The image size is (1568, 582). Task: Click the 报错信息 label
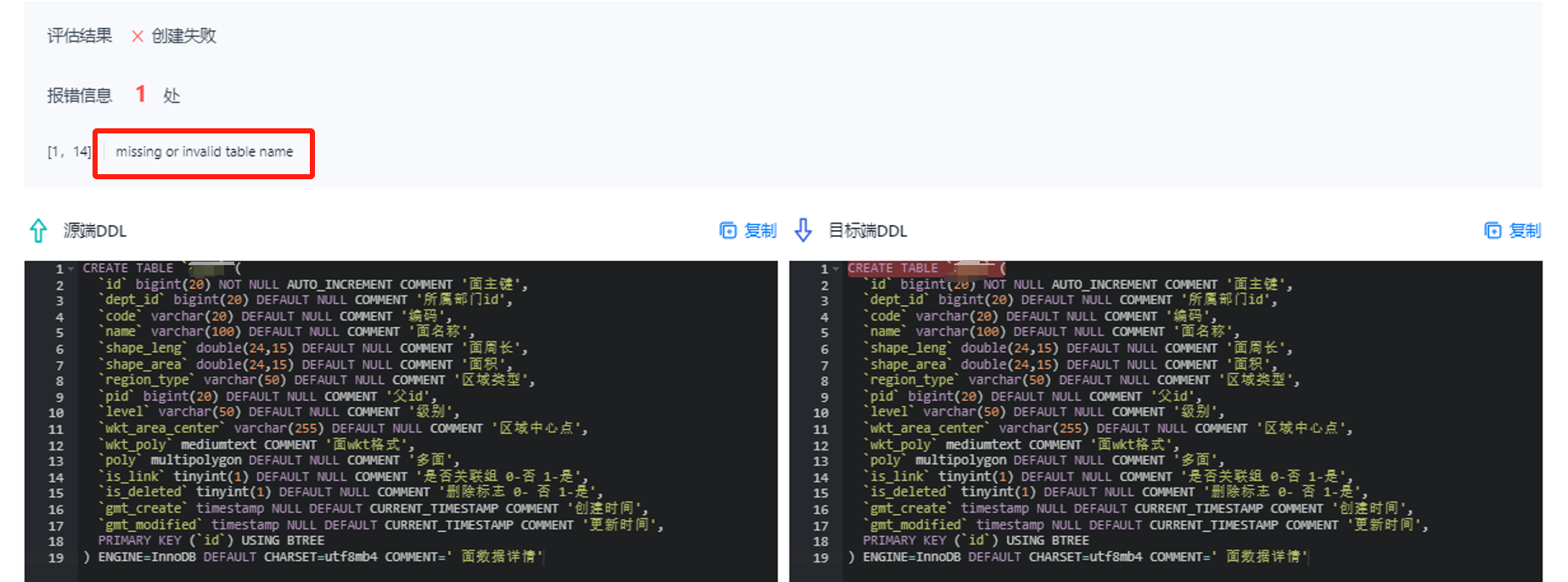point(79,95)
